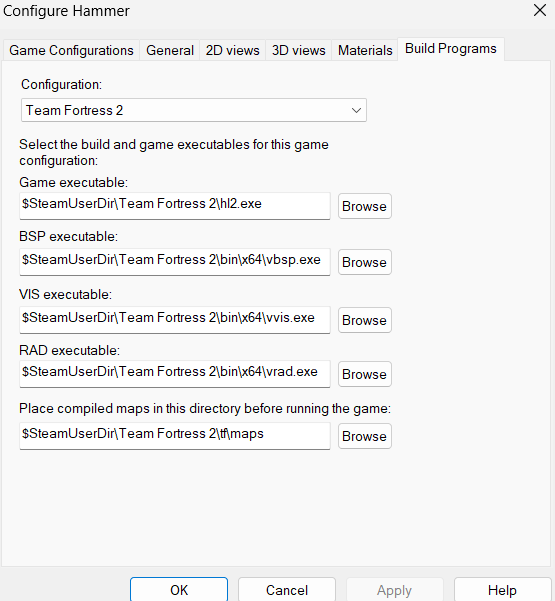Click the tf\maps directory input field

[x=175, y=436]
